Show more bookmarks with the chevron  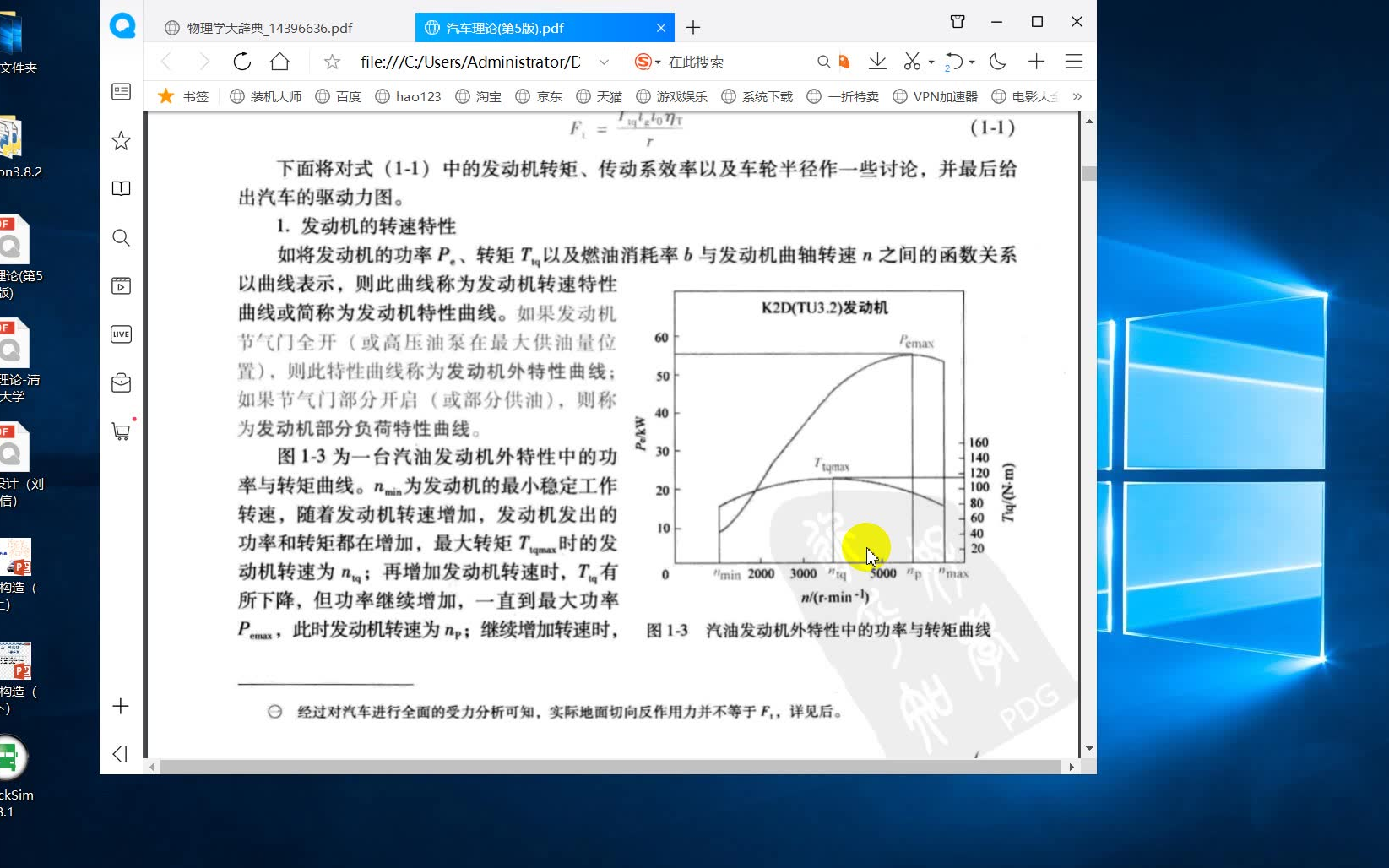coord(1077,96)
